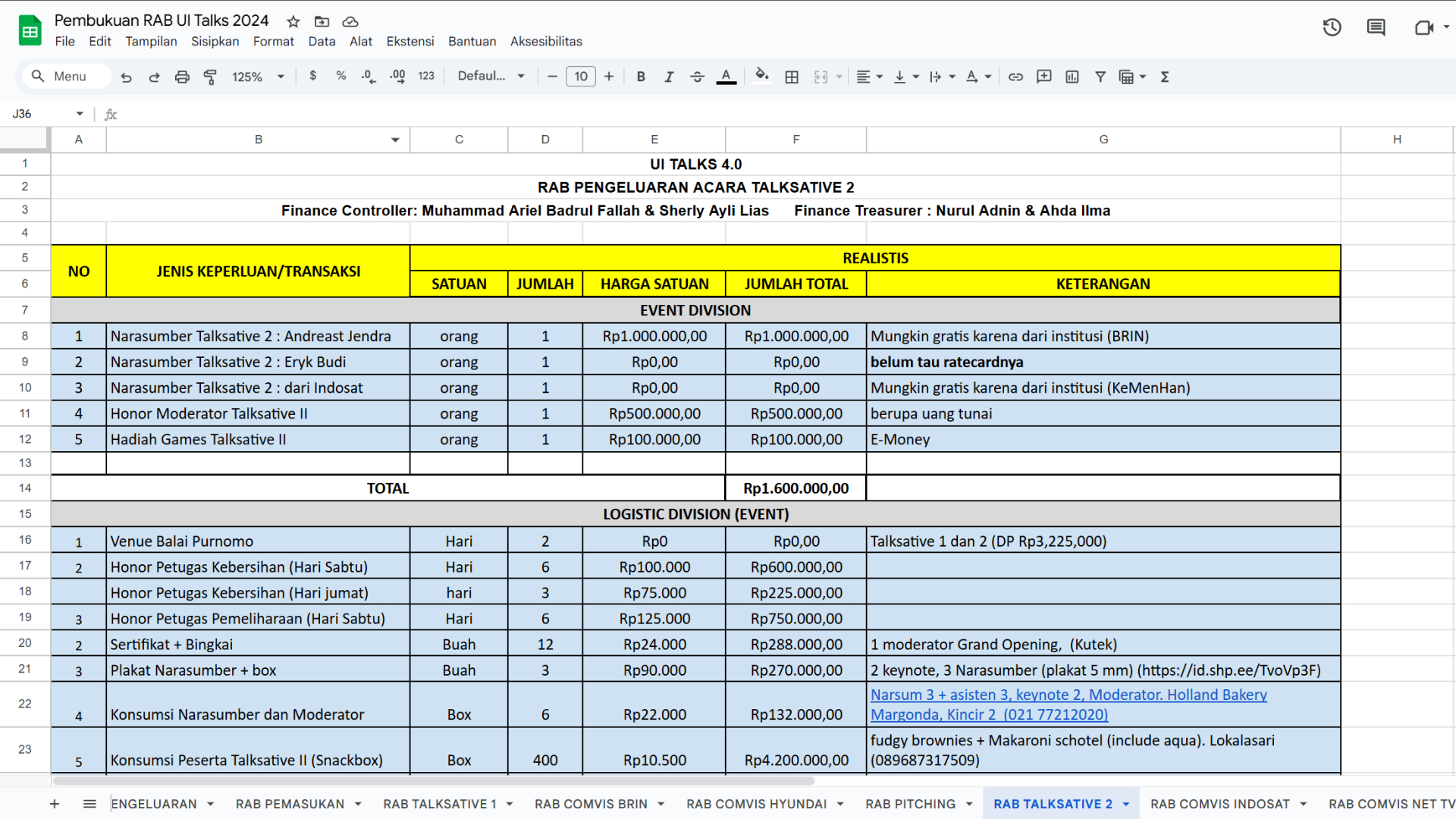
Task: Open the comments panel icon
Action: [x=1376, y=28]
